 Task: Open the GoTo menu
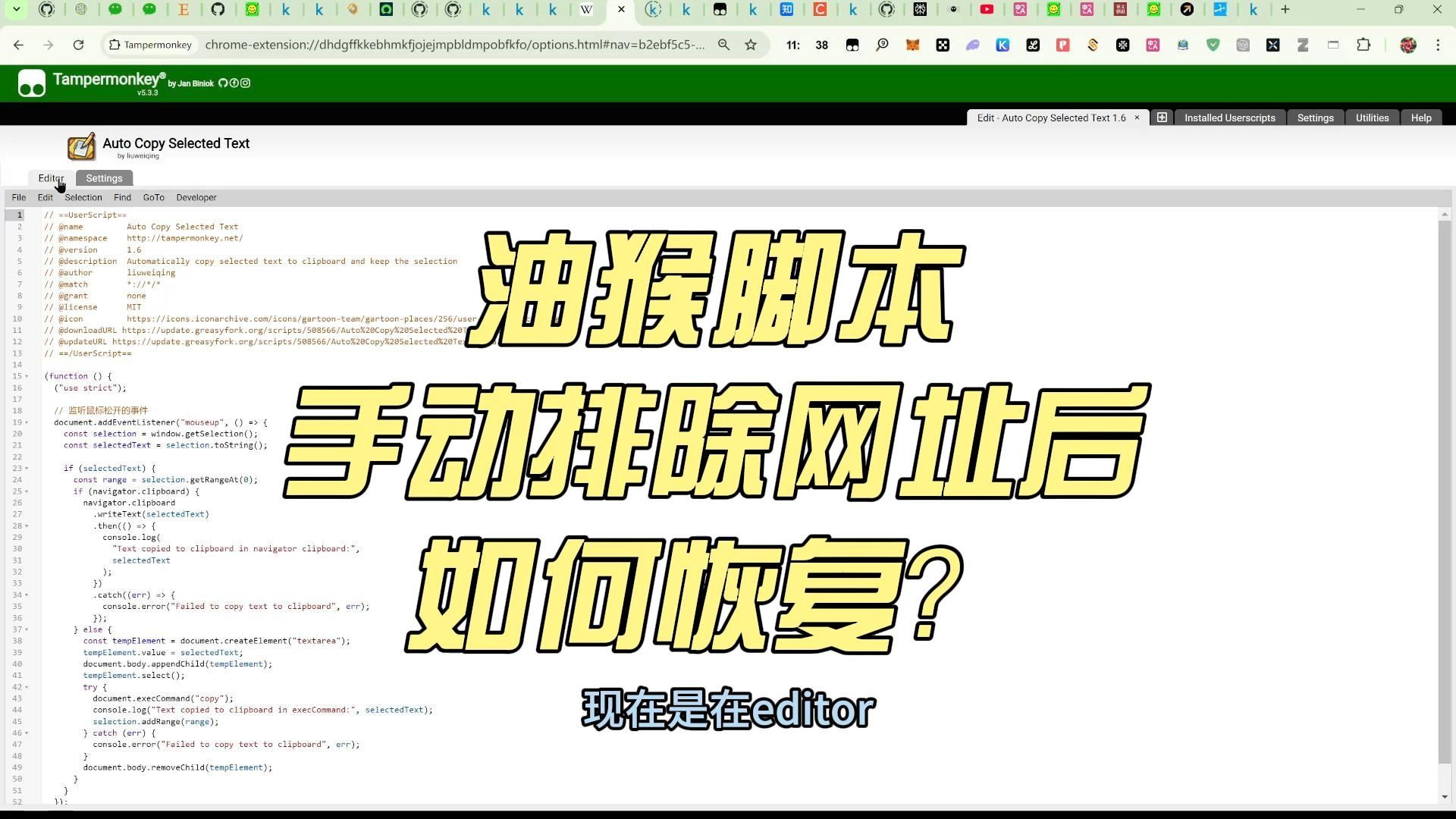coord(154,198)
